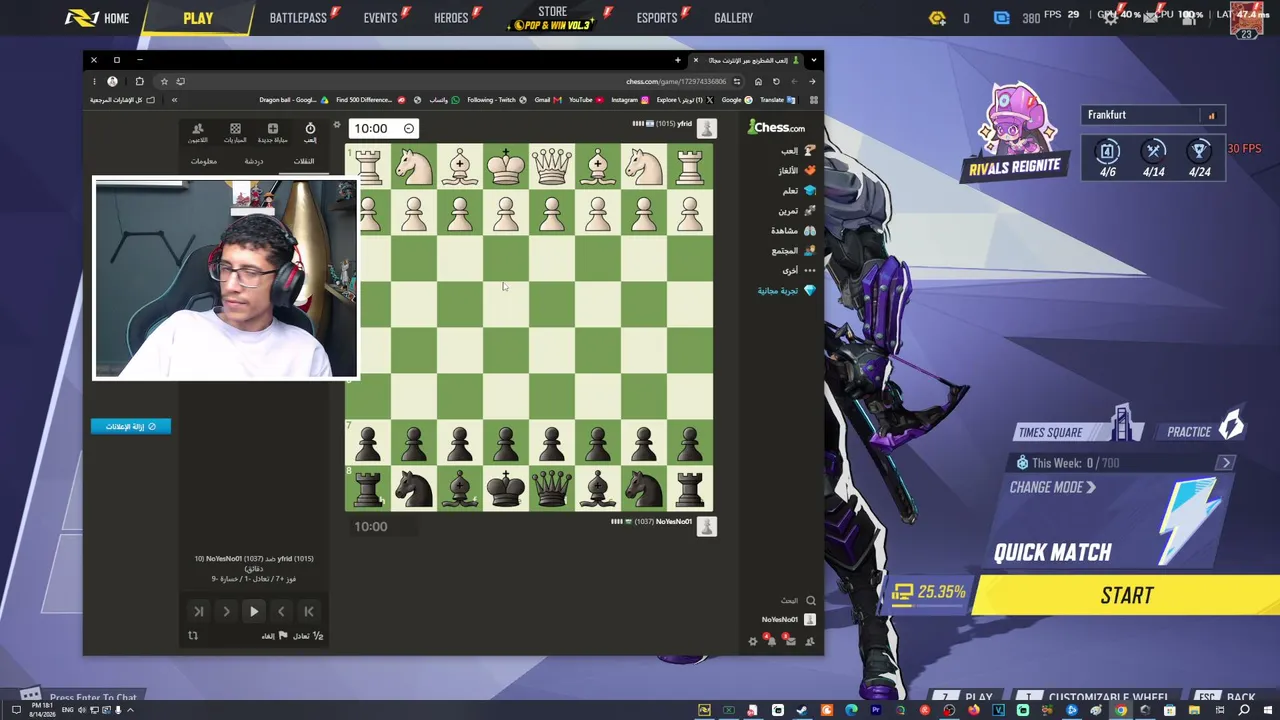Go to browser home page
This screenshot has width=1280, height=720.
pos(758,81)
